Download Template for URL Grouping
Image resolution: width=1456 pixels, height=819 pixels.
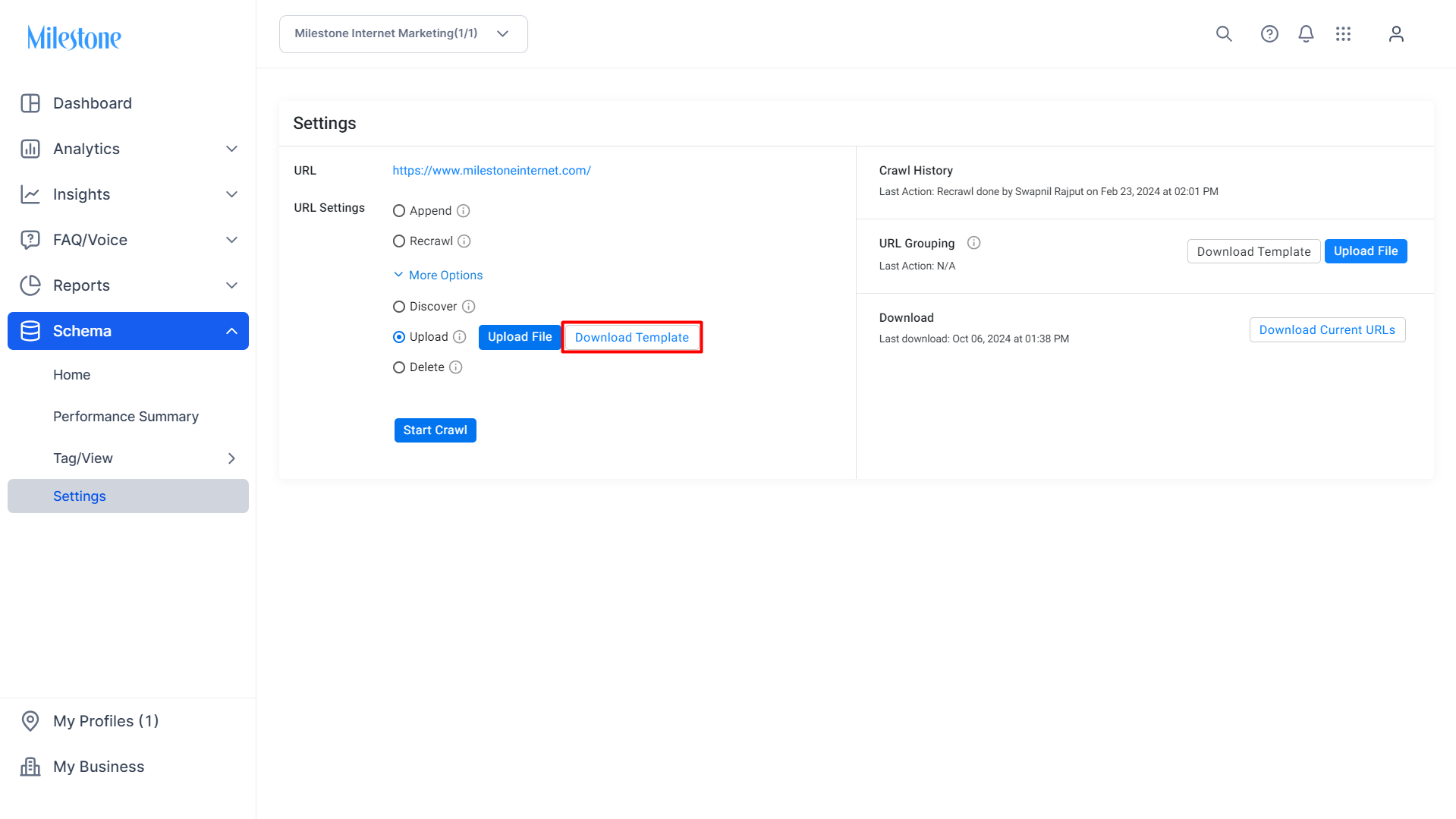coord(1254,251)
